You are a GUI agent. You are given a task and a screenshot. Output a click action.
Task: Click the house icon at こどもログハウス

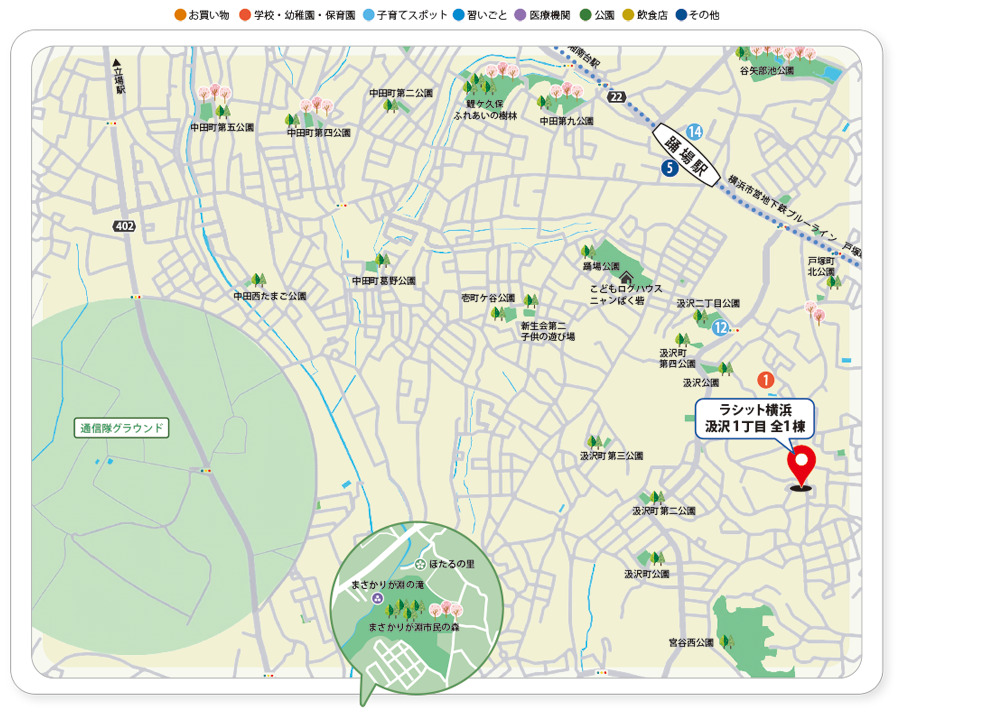626,277
